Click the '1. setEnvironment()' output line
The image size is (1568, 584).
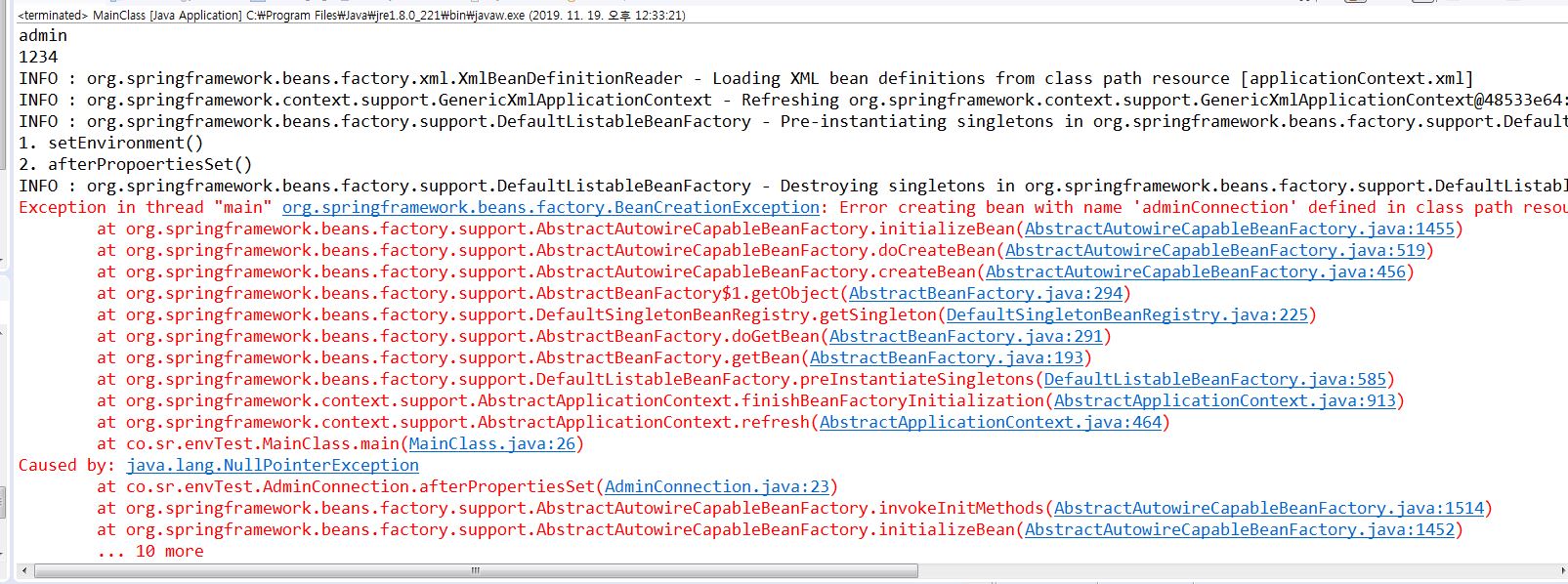tap(111, 143)
